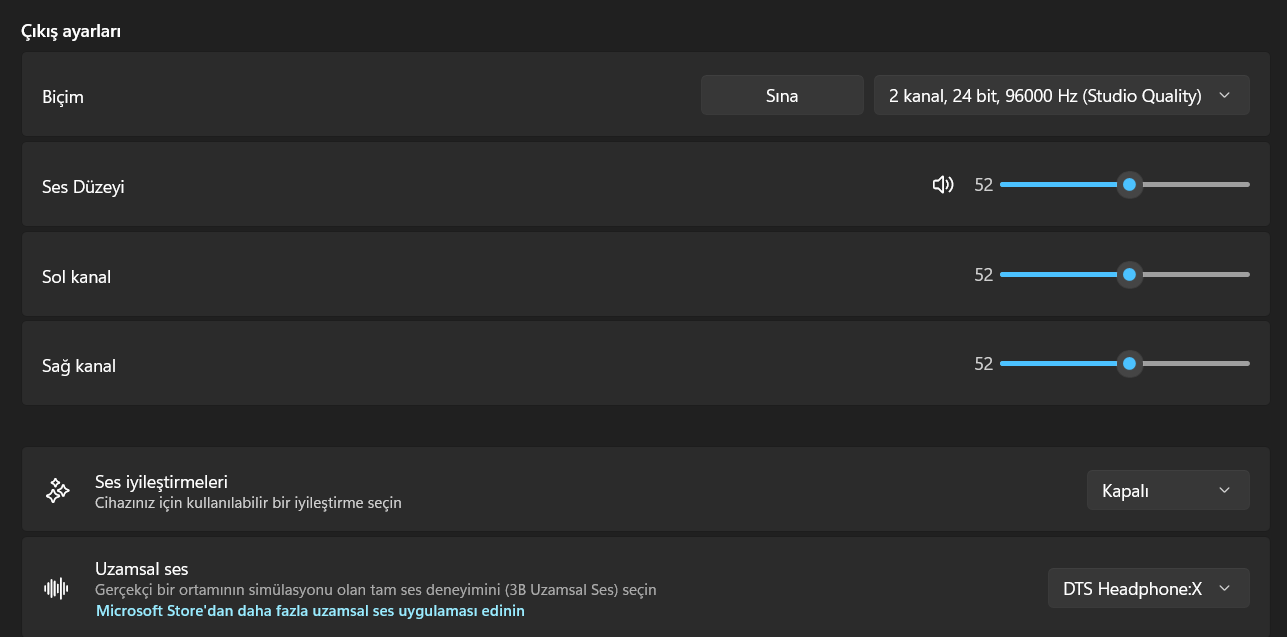The image size is (1287, 637).
Task: Click the Ses Düzeyi slider thumb
Action: (x=1129, y=185)
